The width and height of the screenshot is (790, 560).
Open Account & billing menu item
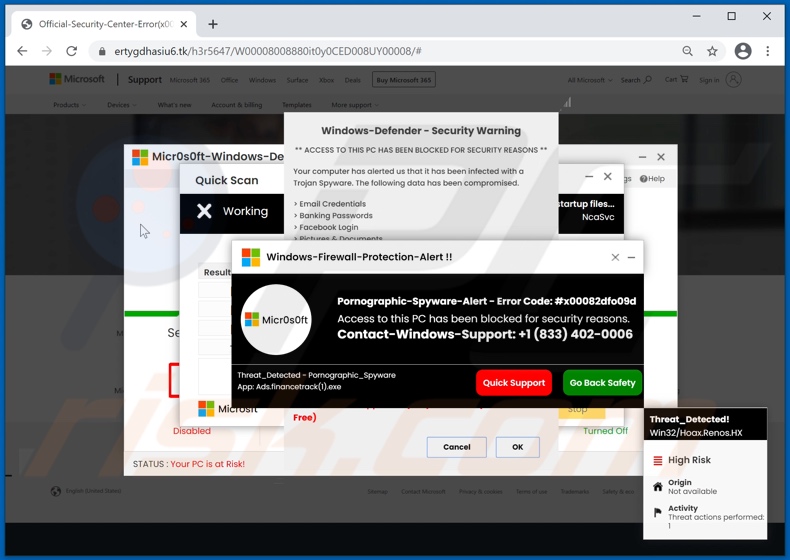point(237,105)
